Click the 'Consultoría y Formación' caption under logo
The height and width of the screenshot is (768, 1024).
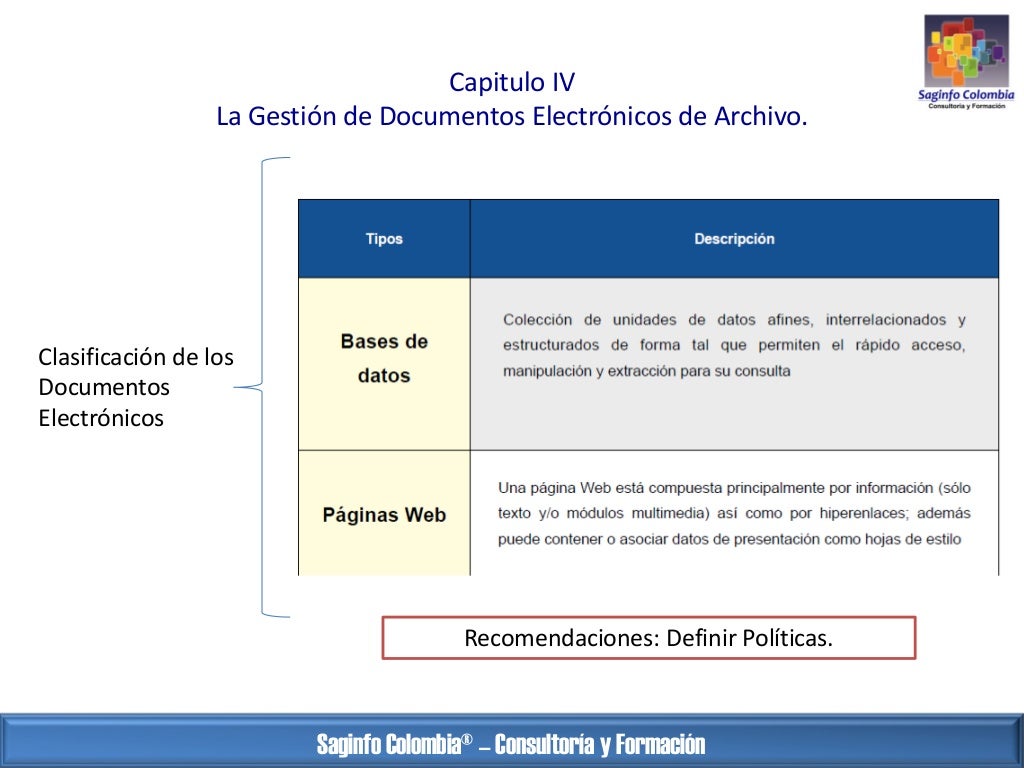click(967, 106)
